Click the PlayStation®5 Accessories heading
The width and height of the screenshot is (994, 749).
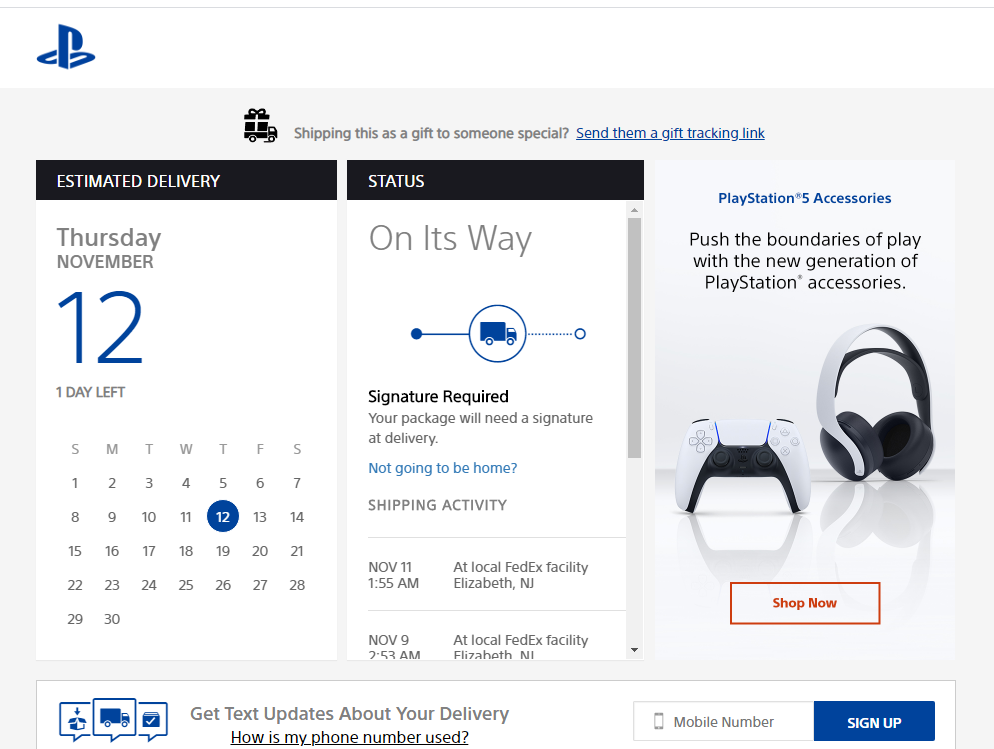pos(804,198)
